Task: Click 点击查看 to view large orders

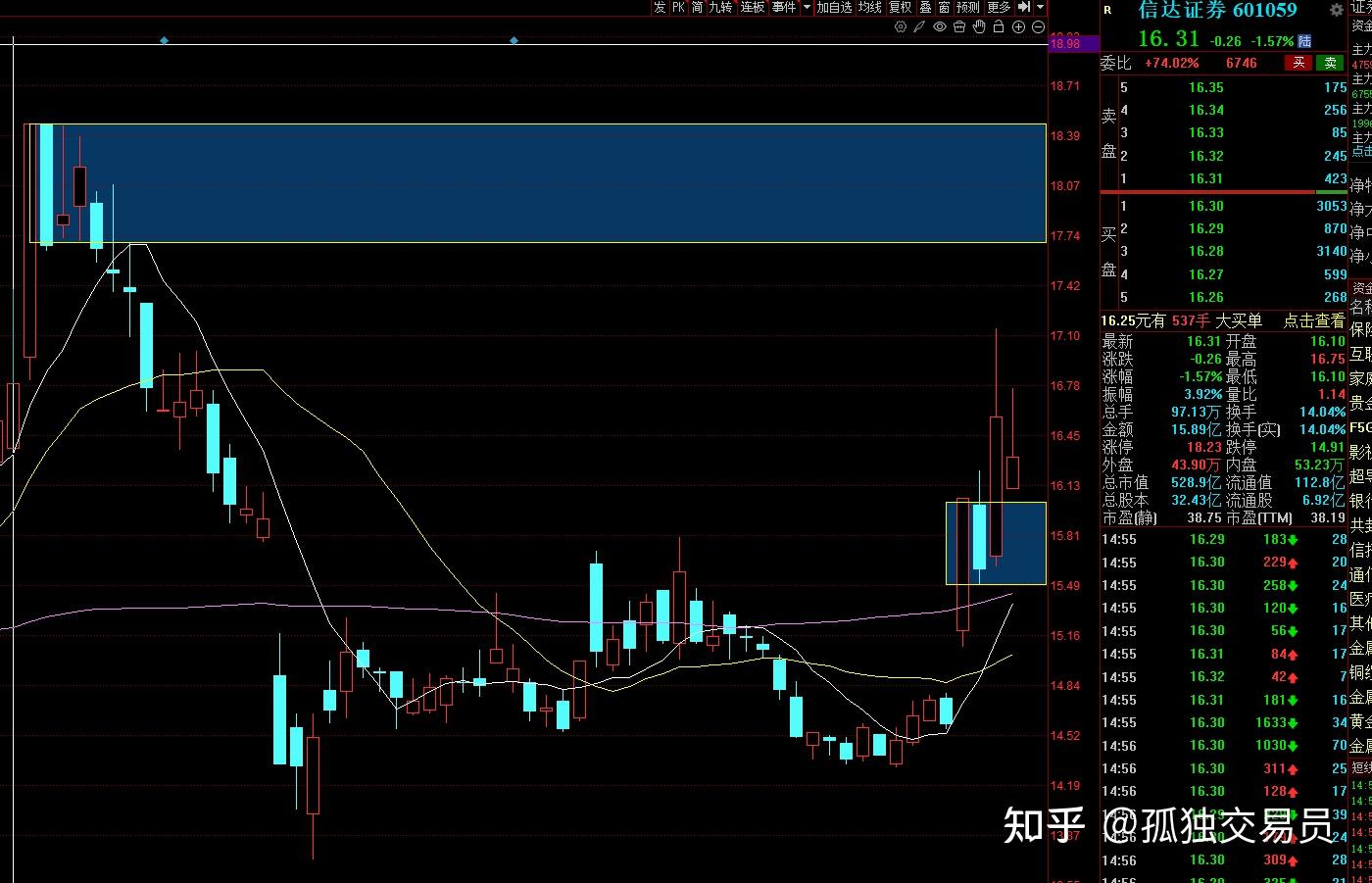Action: (x=1314, y=320)
